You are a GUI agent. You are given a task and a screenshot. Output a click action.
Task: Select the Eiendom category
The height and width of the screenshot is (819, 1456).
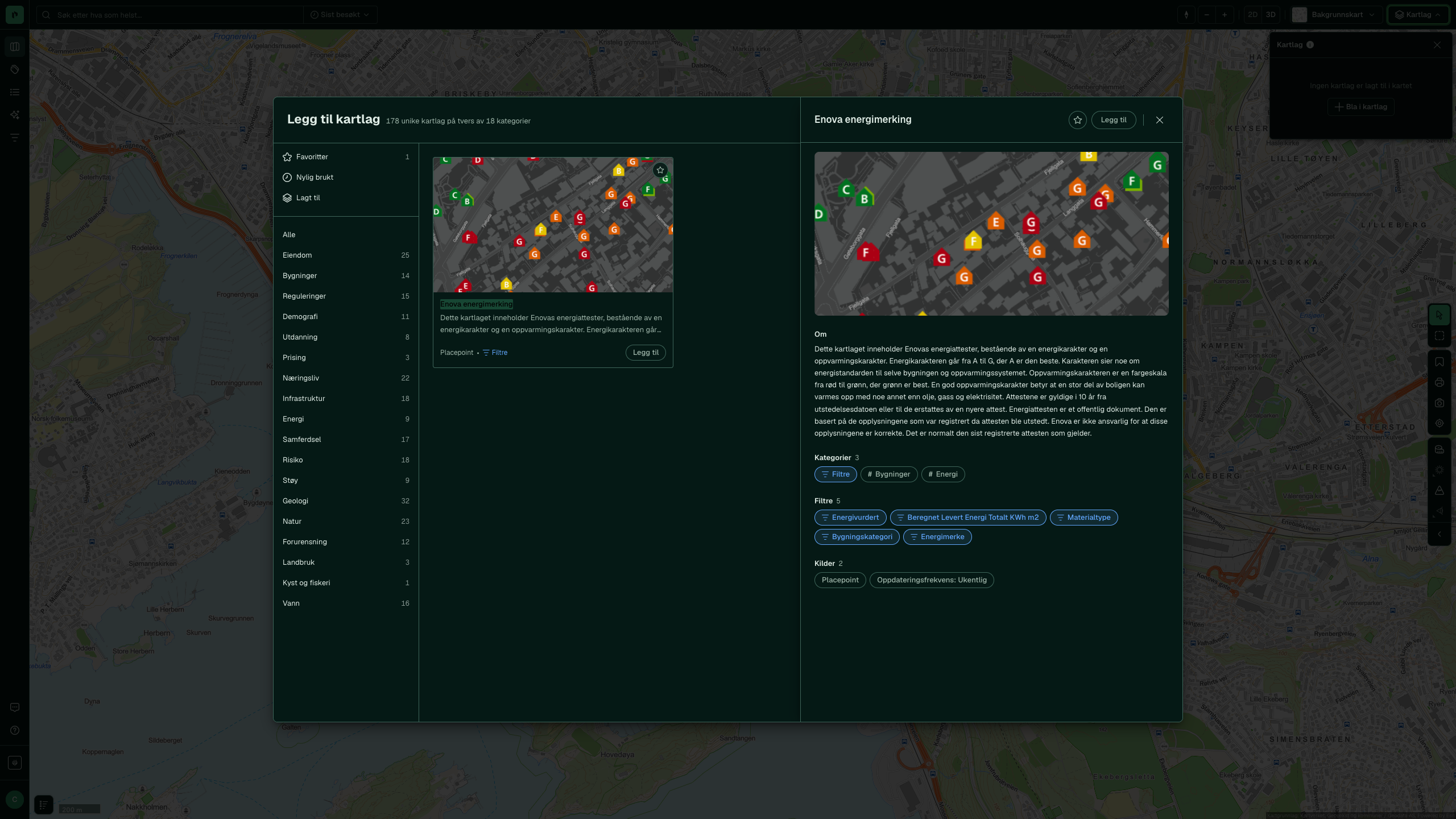click(x=346, y=255)
